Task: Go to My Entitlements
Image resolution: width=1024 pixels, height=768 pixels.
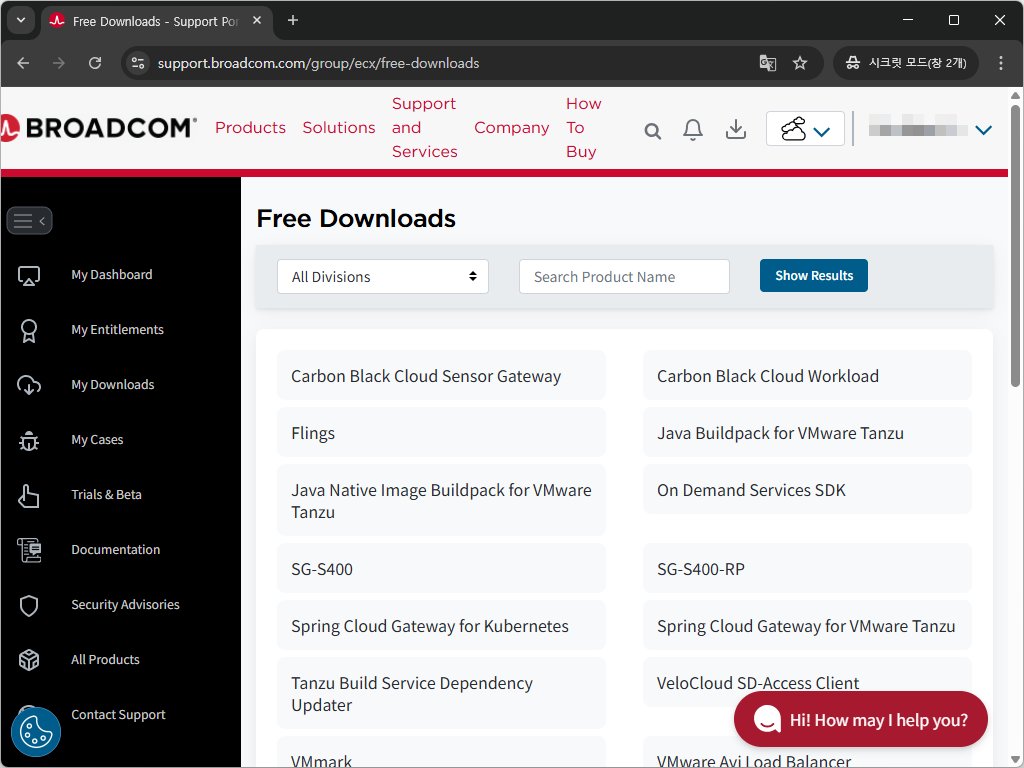Action: click(x=118, y=330)
